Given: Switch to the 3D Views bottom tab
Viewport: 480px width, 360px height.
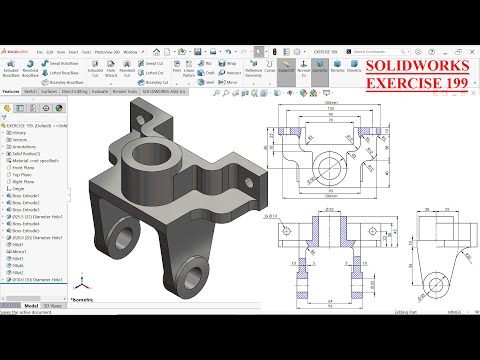Looking at the screenshot, I should [x=53, y=306].
